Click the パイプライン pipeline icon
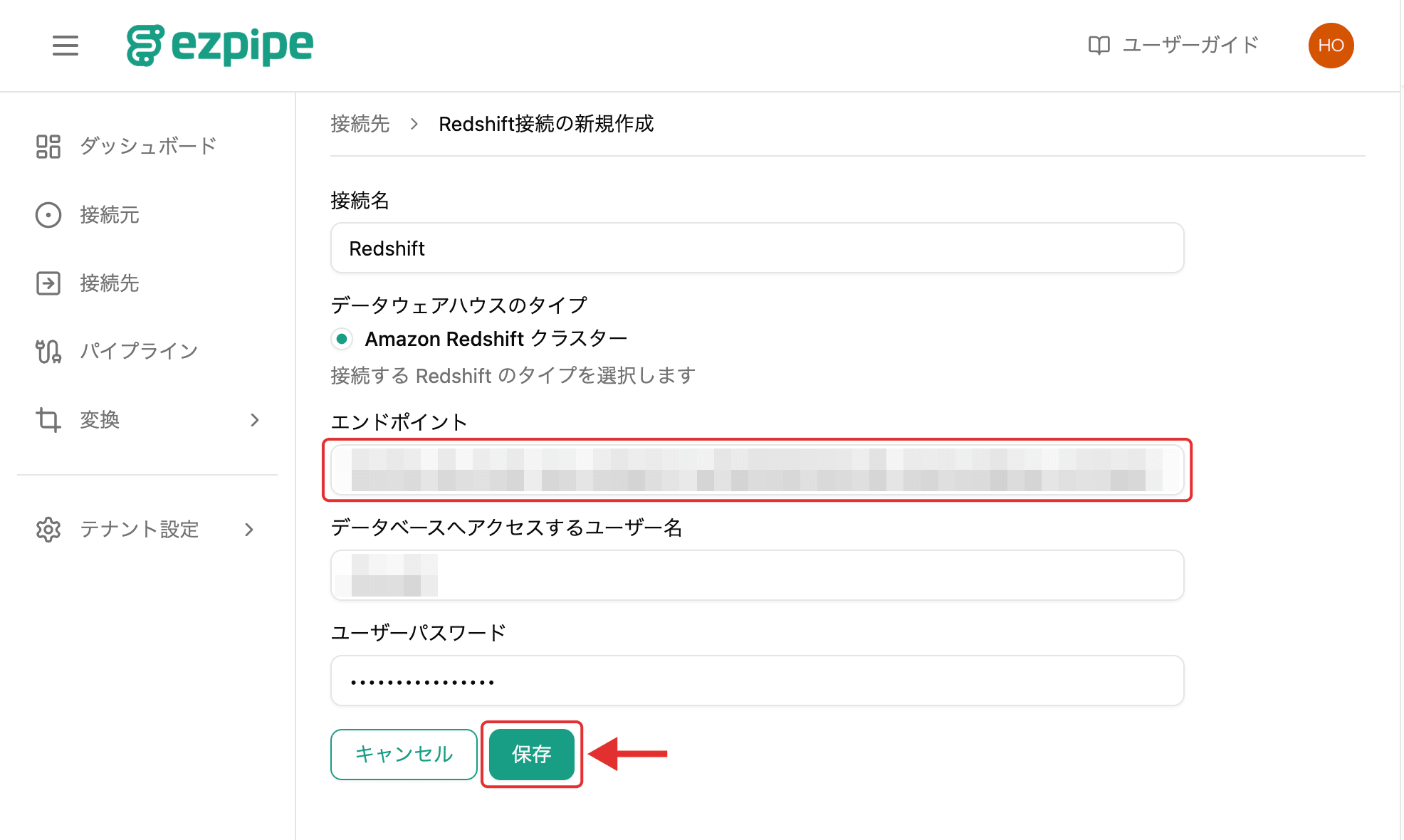Viewport: 1404px width, 840px height. point(48,352)
